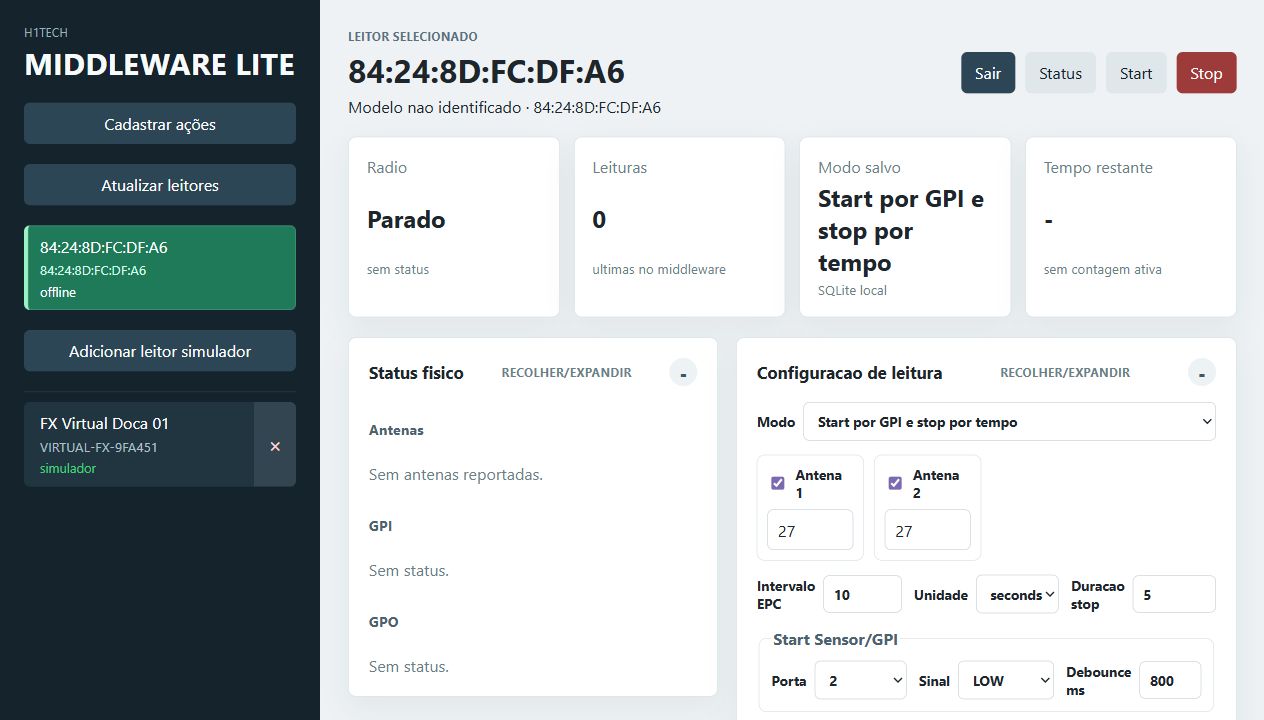Collapse the Status fisico panel
The height and width of the screenshot is (720, 1264).
tap(683, 373)
